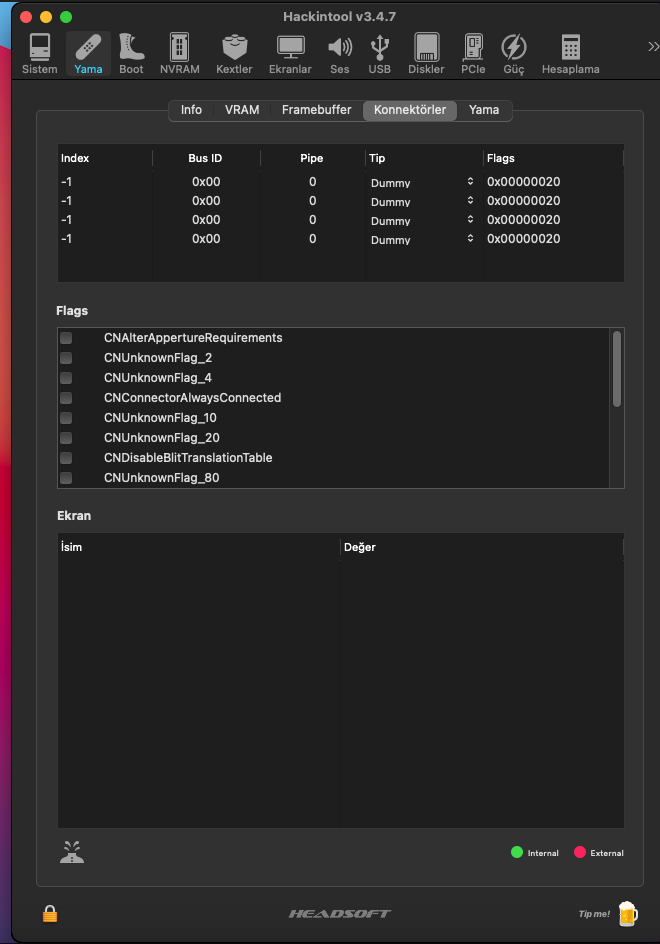Screen dimensions: 660x944
Task: Select the VRAM tab
Action: pos(242,110)
